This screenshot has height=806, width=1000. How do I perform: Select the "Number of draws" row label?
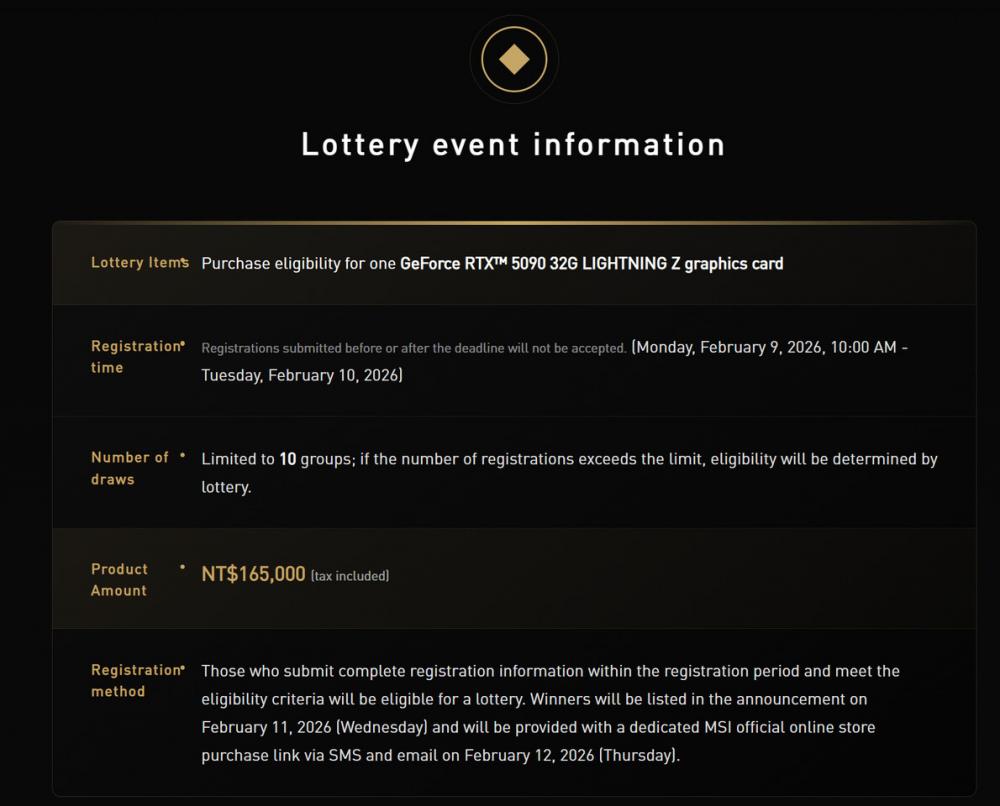(129, 468)
